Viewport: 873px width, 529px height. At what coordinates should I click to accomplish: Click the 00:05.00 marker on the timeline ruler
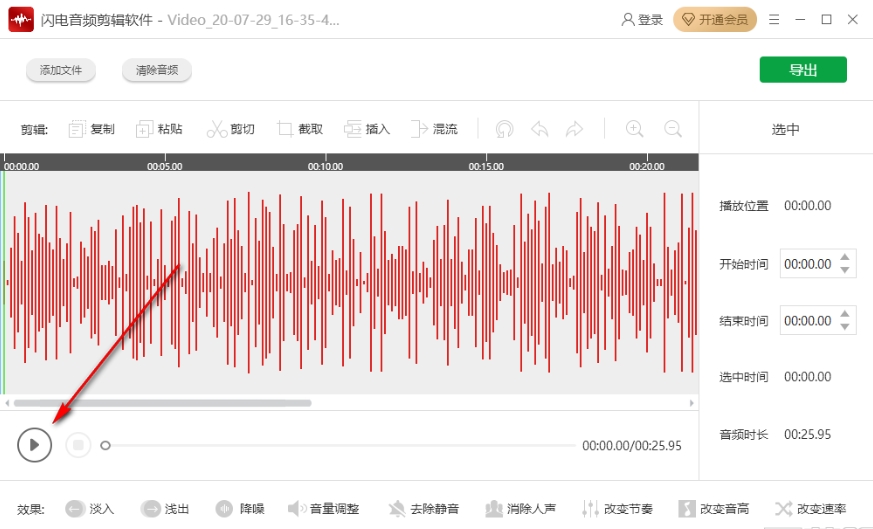[164, 166]
